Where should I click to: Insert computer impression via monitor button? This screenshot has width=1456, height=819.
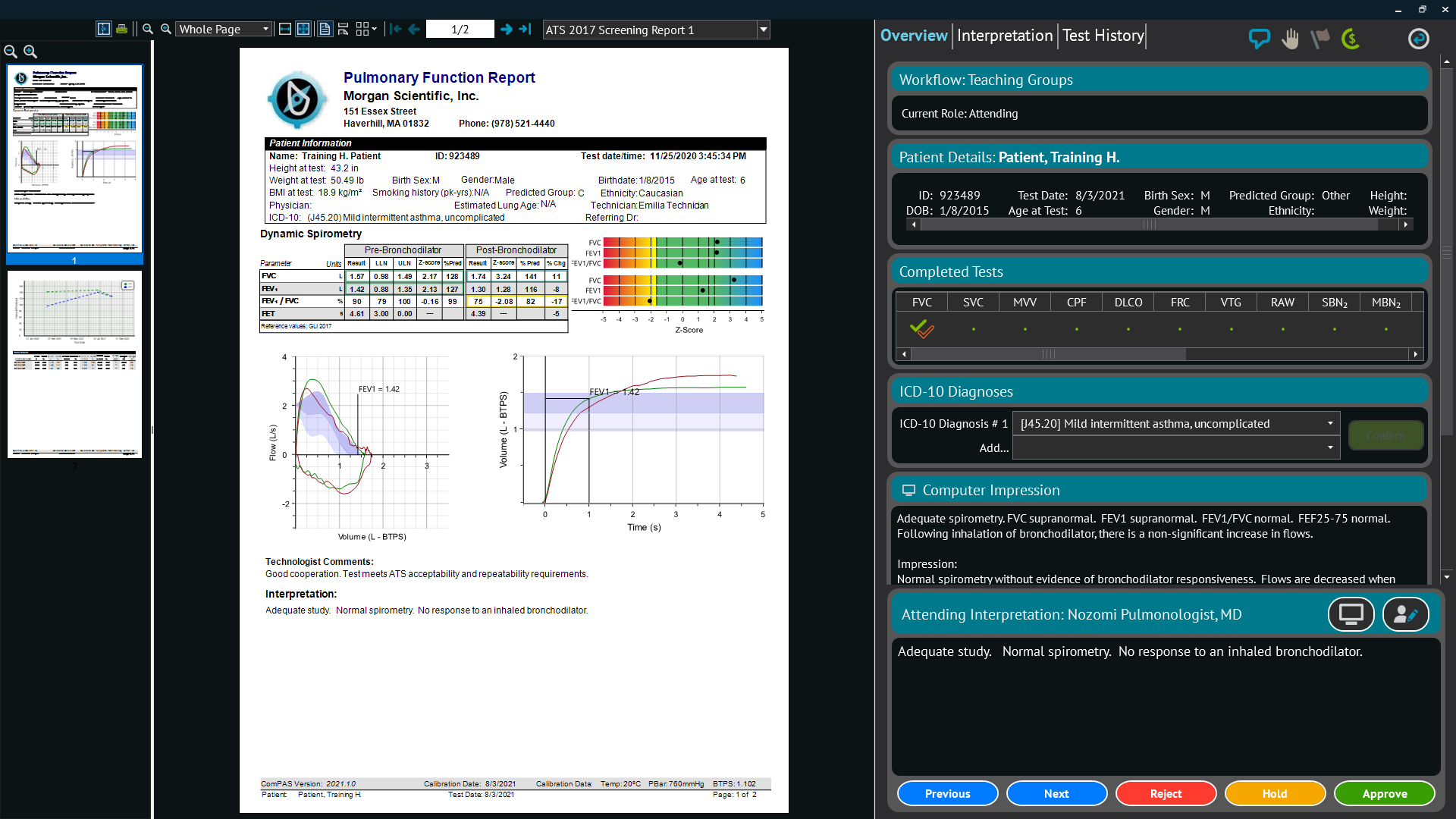[x=1351, y=614]
